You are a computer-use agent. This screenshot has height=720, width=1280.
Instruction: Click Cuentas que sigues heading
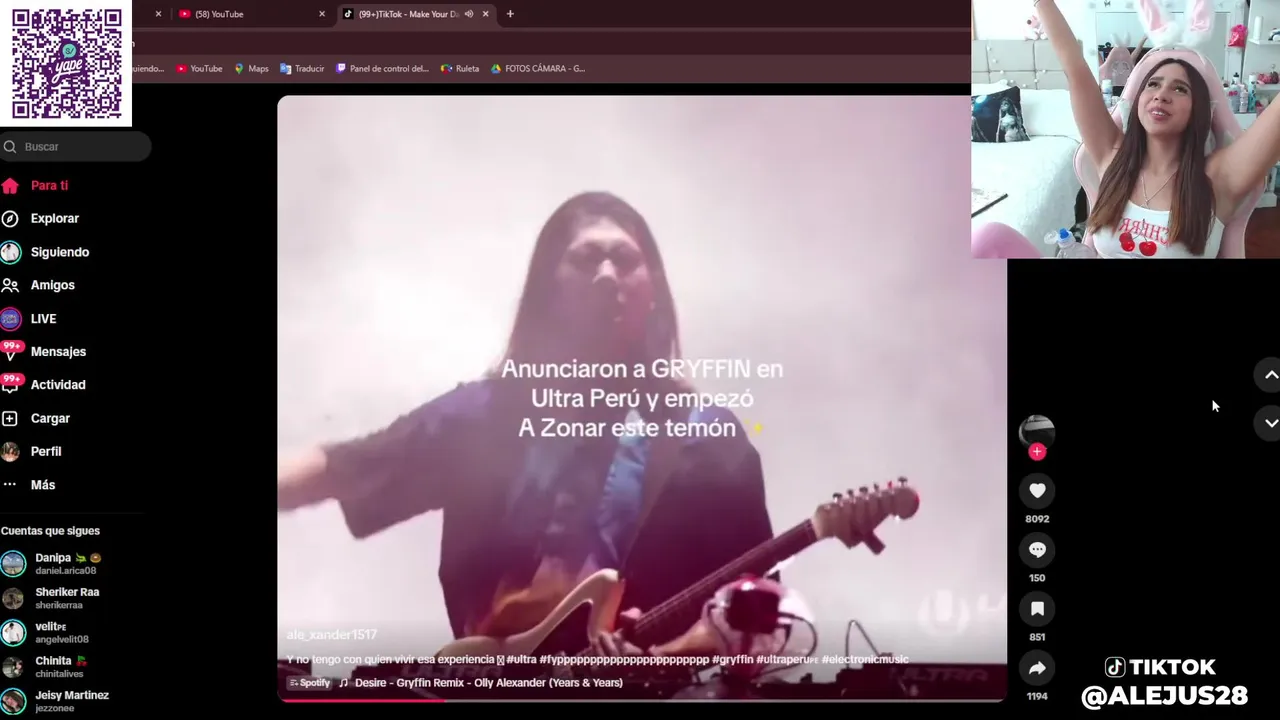click(x=50, y=531)
